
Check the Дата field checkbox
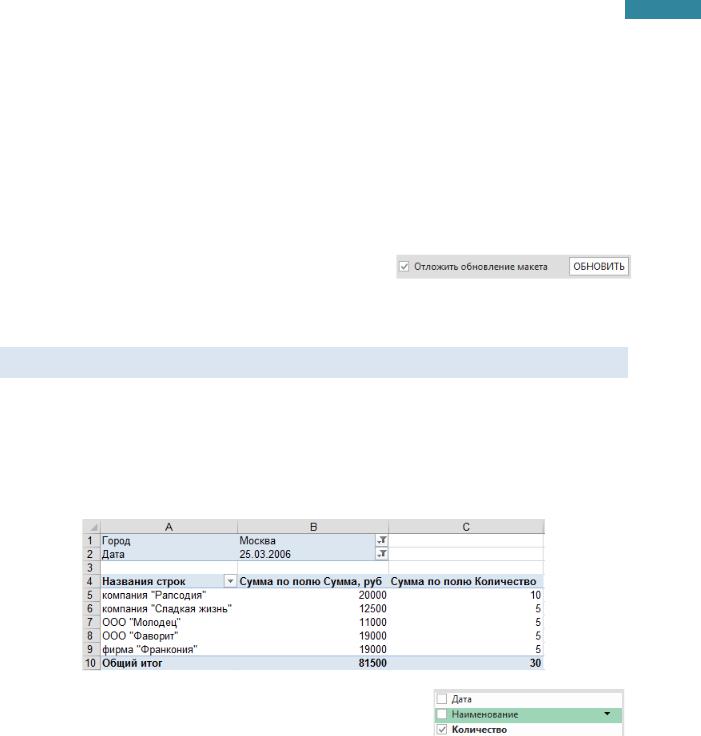pyautogui.click(x=442, y=699)
